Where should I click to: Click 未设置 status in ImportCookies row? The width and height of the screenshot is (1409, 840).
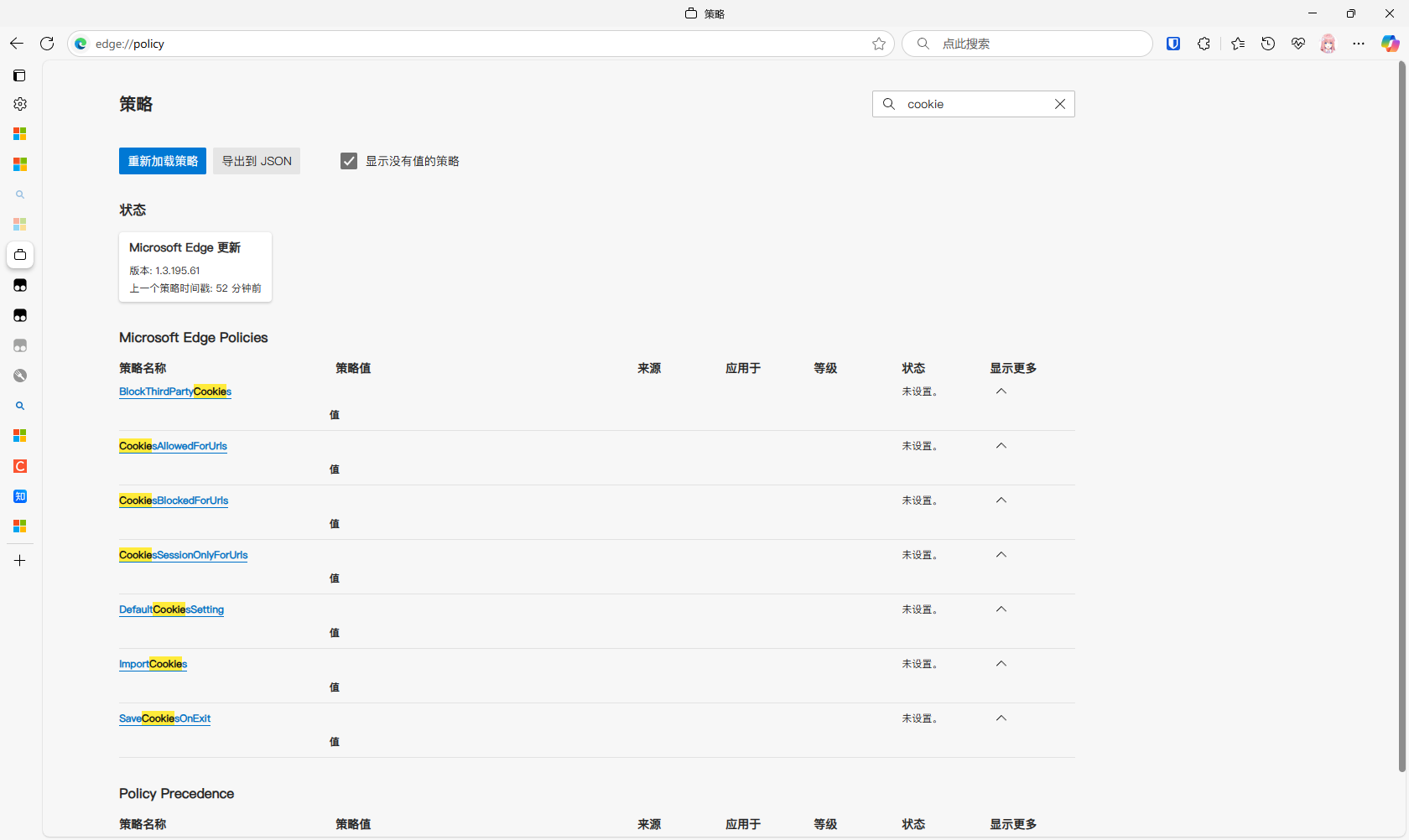[919, 664]
